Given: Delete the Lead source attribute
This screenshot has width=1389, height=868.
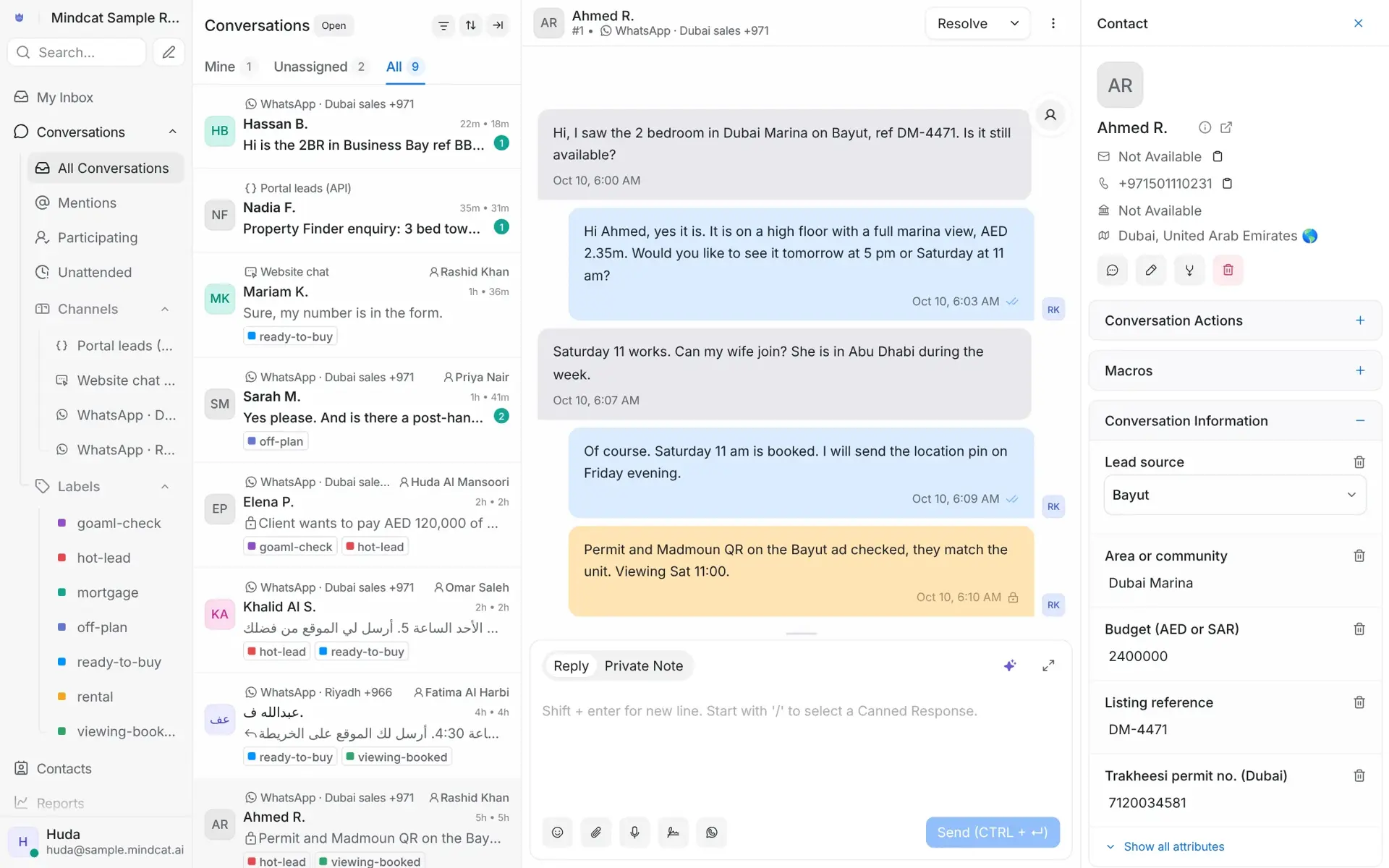Looking at the screenshot, I should [x=1359, y=462].
